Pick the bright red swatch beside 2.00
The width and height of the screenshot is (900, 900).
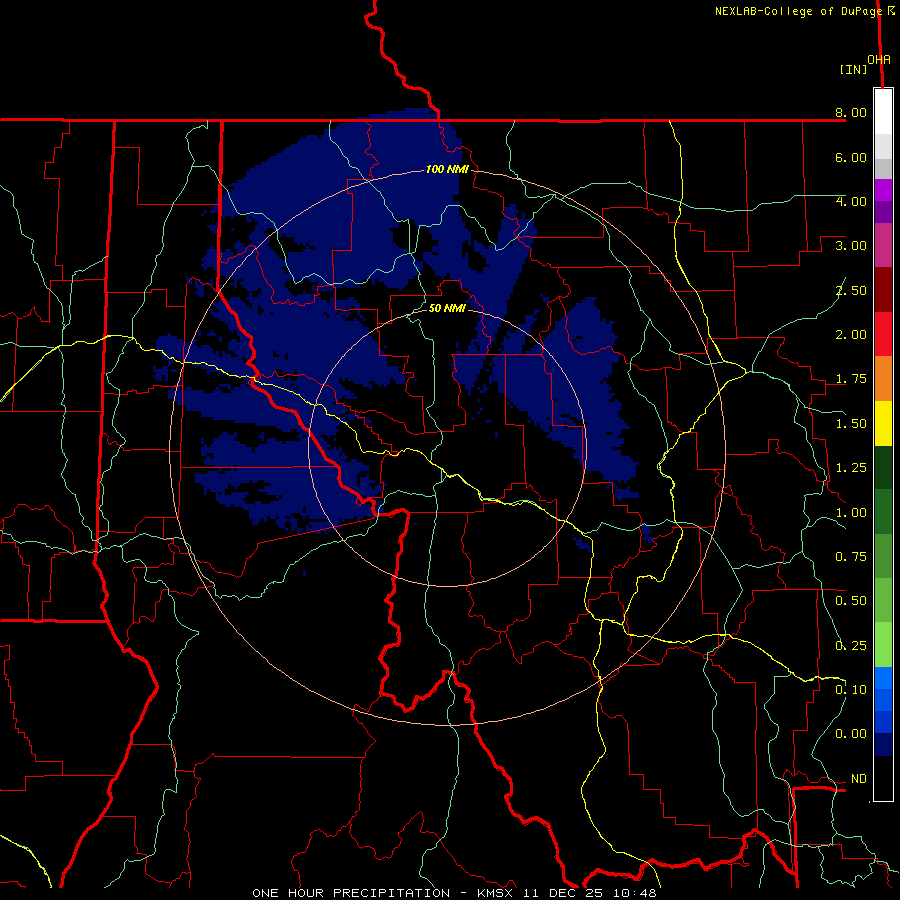pyautogui.click(x=883, y=334)
